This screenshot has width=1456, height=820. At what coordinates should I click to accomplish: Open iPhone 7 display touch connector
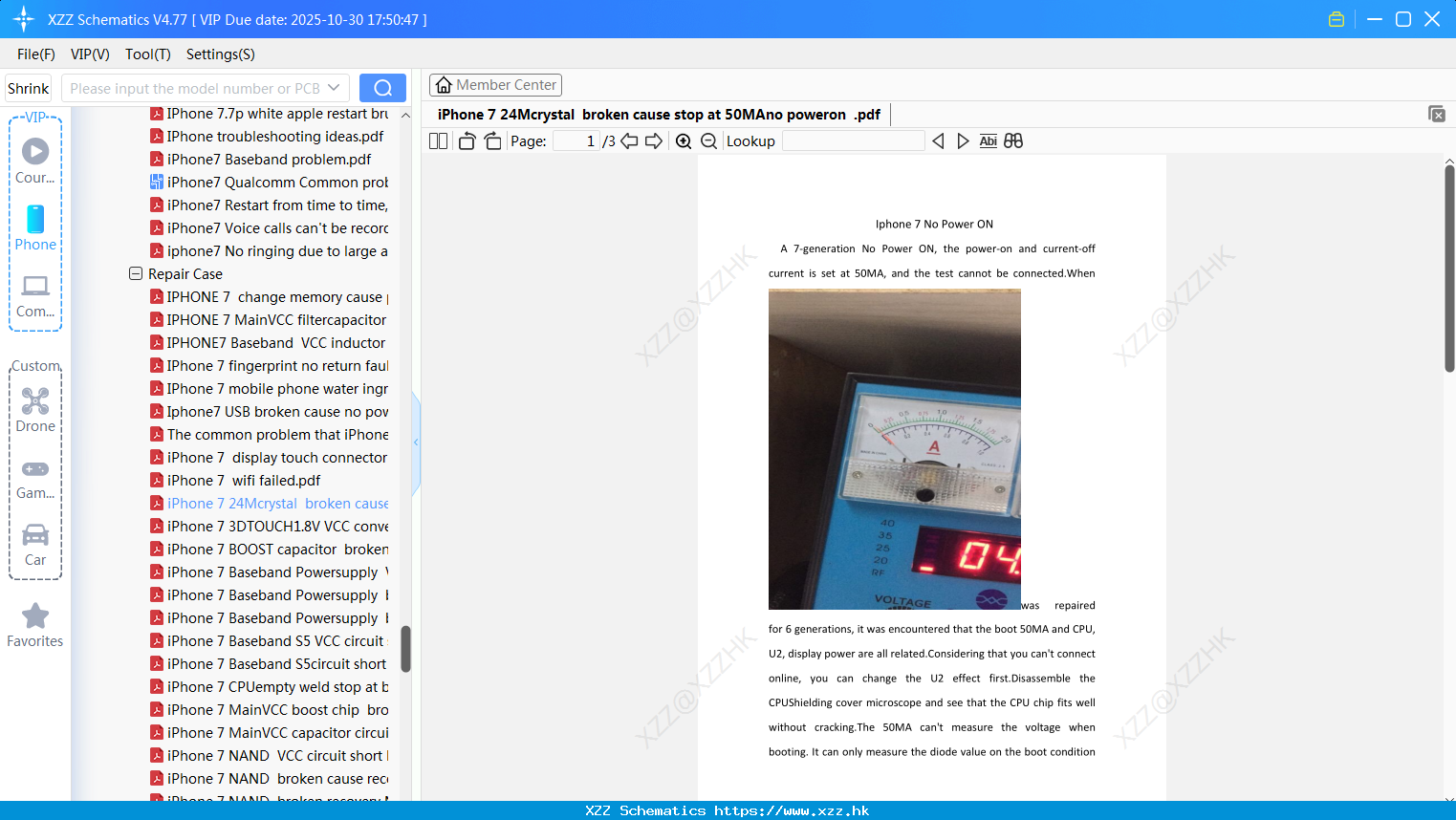tap(269, 458)
